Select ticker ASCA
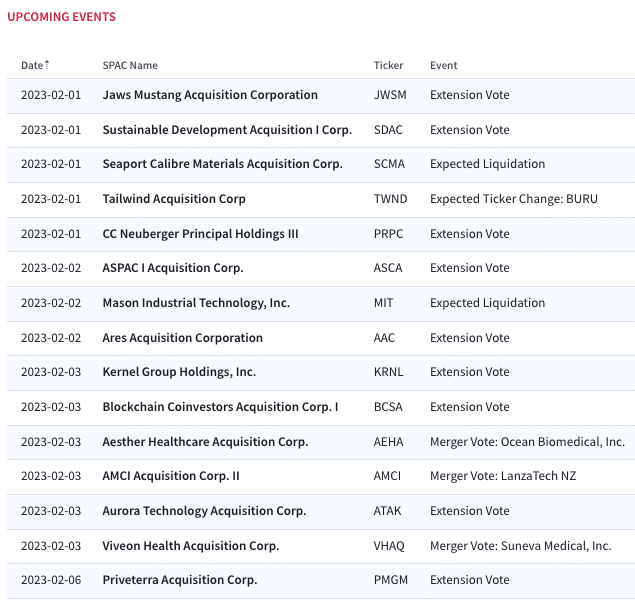The image size is (635, 603). (388, 268)
